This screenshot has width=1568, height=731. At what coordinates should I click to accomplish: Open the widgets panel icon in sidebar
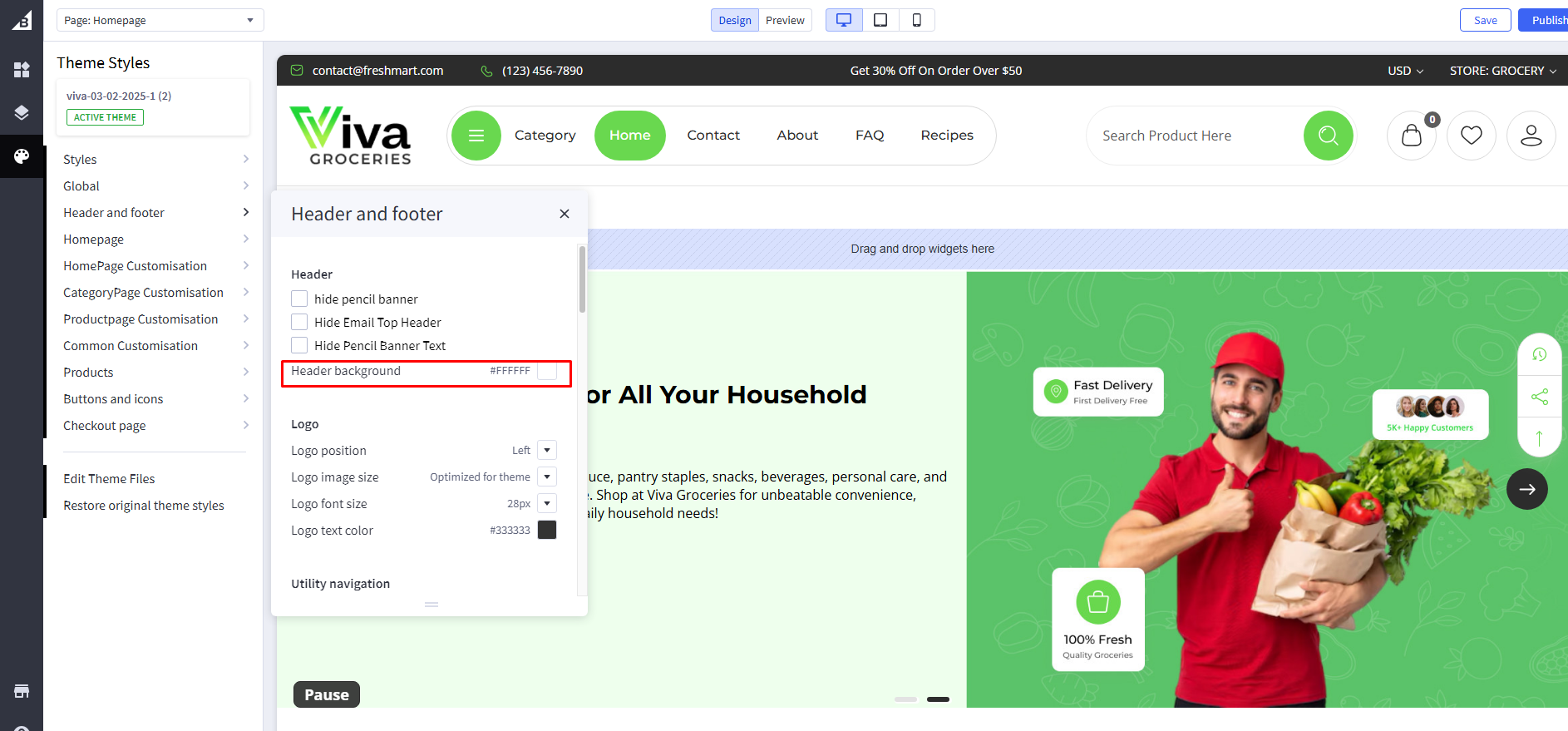point(22,70)
